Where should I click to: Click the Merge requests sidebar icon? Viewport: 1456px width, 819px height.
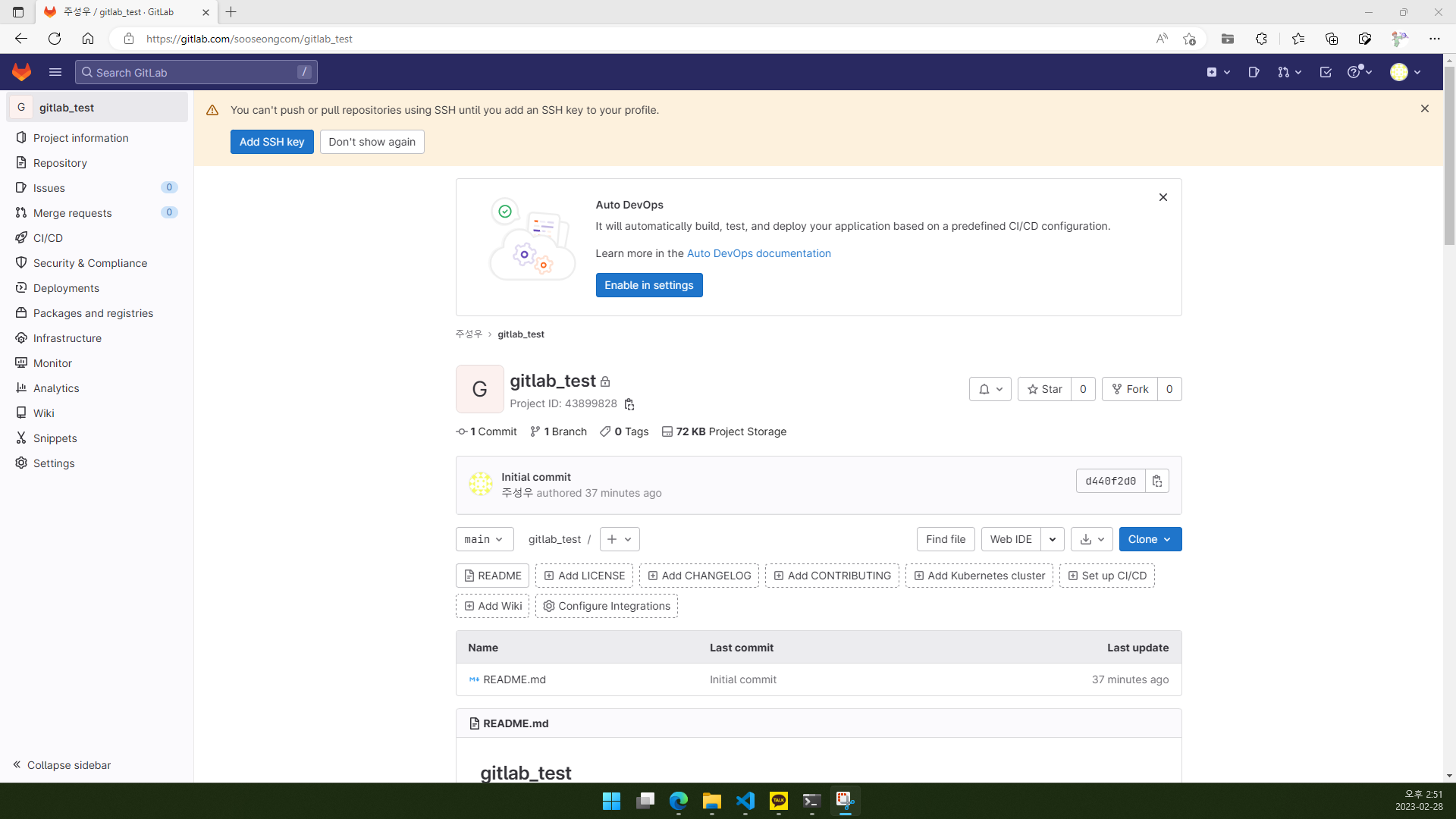tap(21, 212)
